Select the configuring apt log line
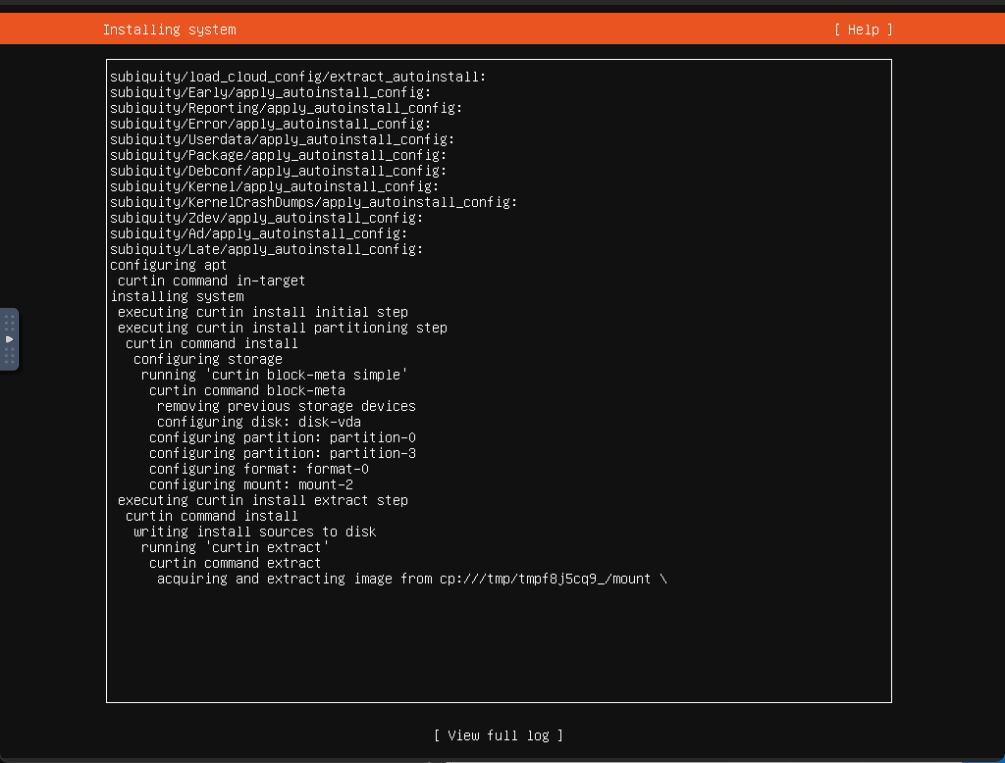Image resolution: width=1005 pixels, height=763 pixels. tap(168, 265)
